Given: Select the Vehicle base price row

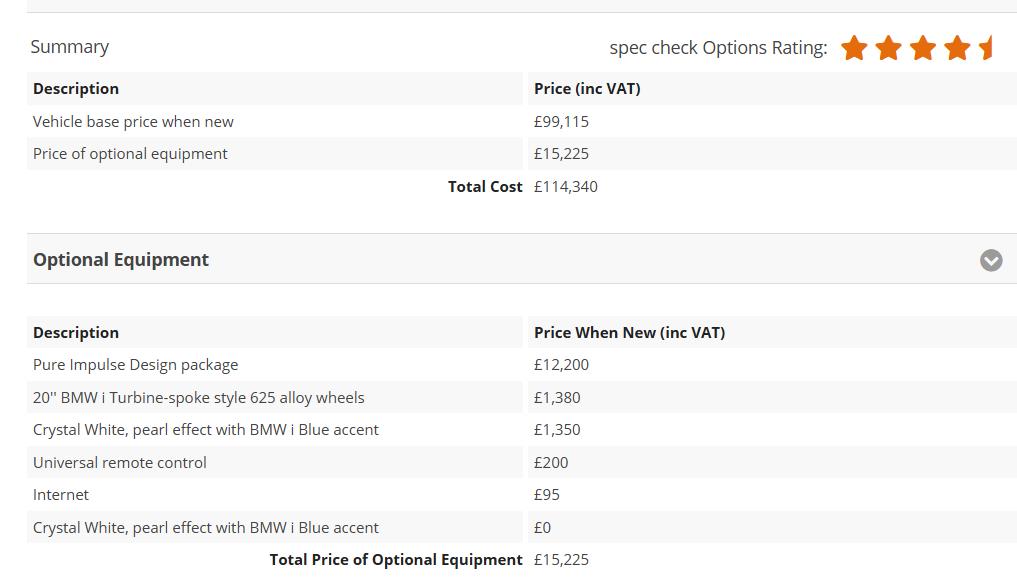Looking at the screenshot, I should pos(132,121).
